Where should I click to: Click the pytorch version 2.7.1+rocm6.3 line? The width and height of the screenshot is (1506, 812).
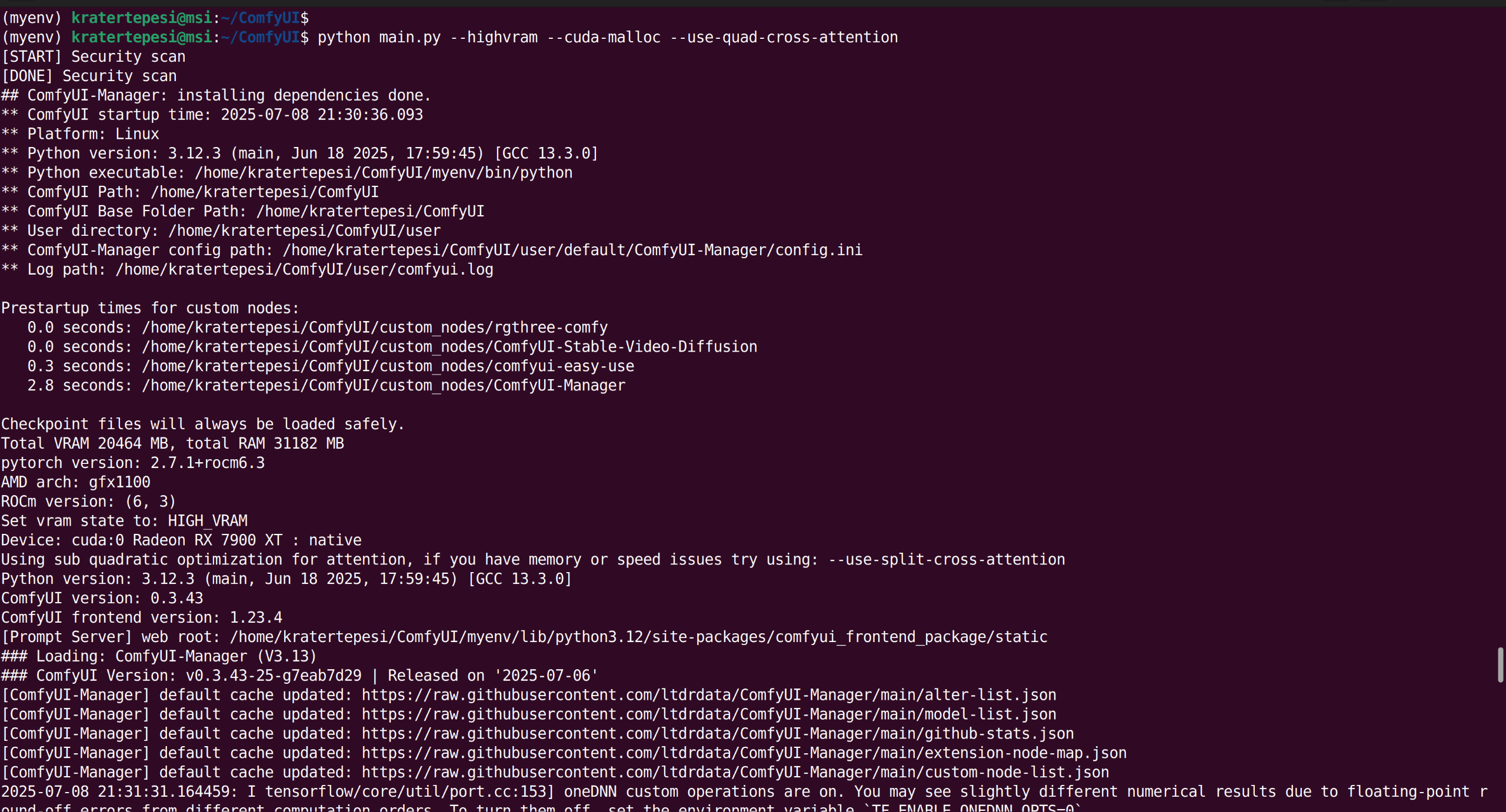pos(133,463)
